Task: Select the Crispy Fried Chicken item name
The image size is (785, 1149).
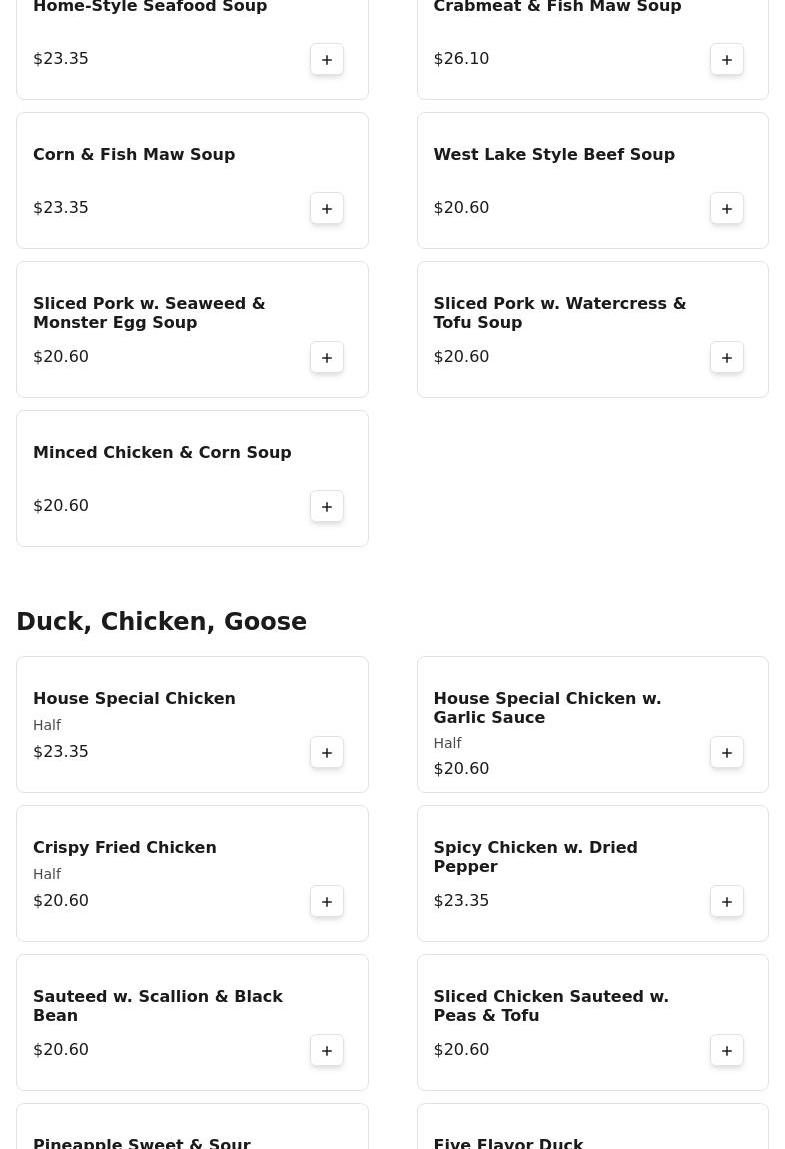Action: tap(124, 848)
